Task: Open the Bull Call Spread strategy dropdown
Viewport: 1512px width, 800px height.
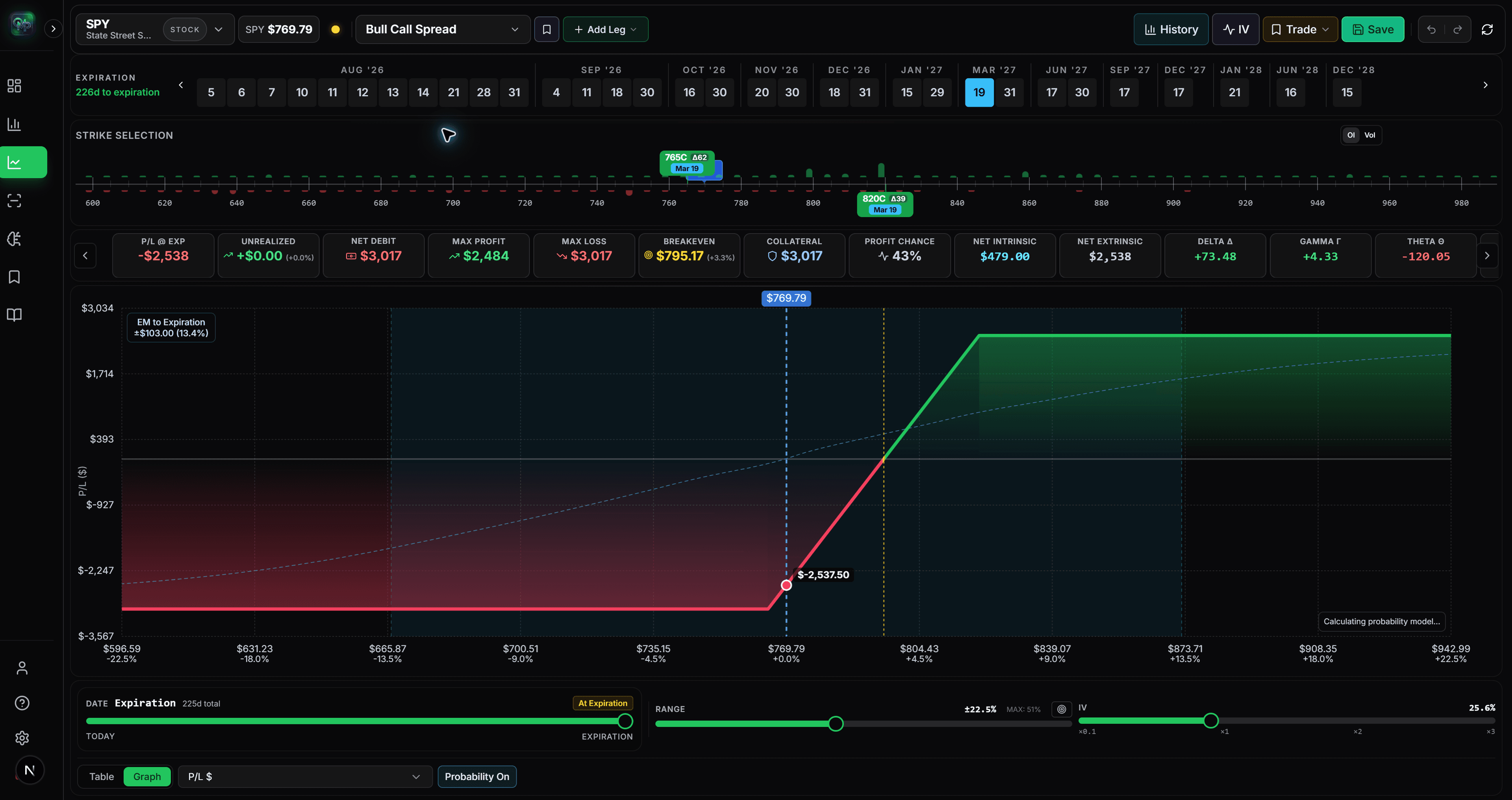Action: point(443,30)
